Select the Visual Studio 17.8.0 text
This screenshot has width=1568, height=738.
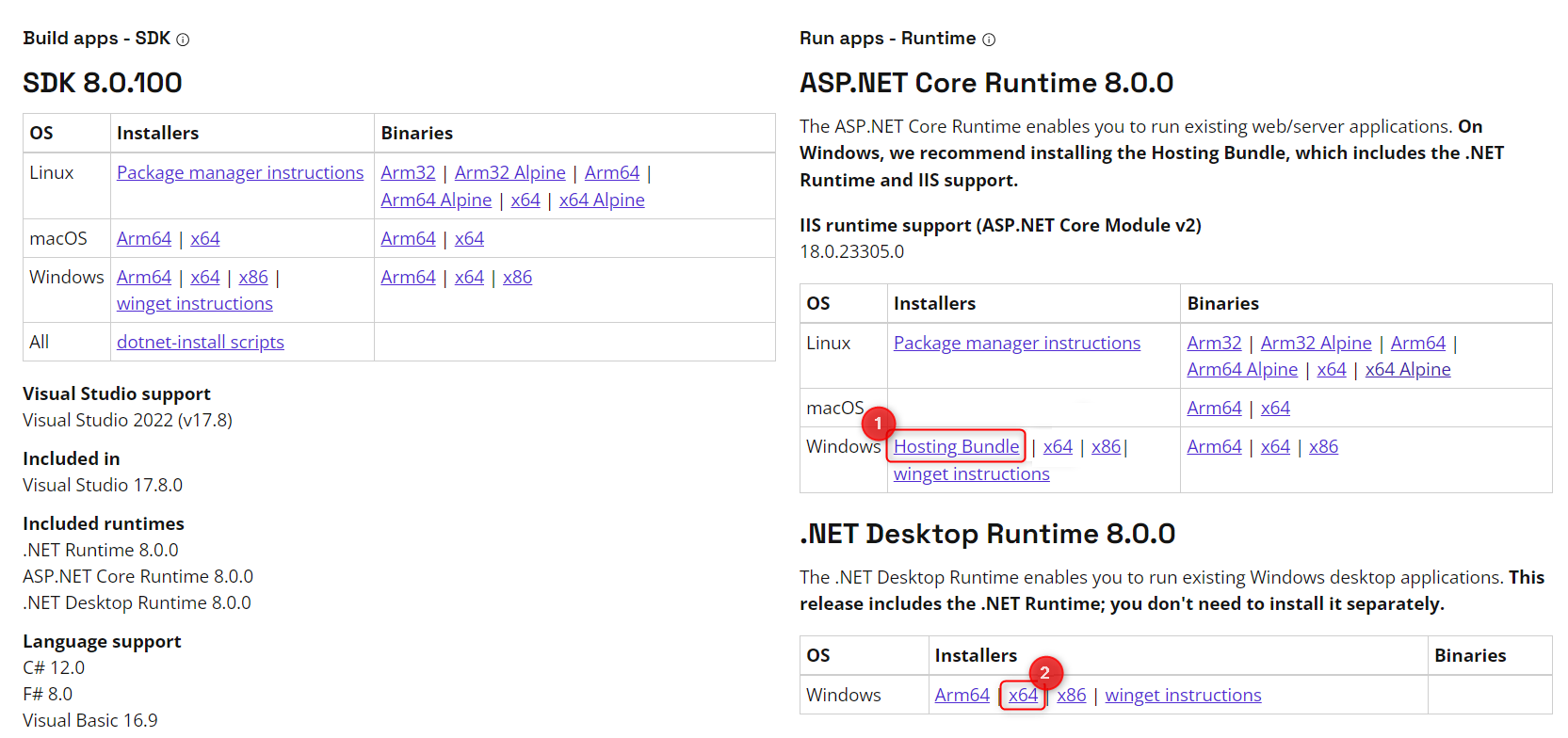point(103,485)
